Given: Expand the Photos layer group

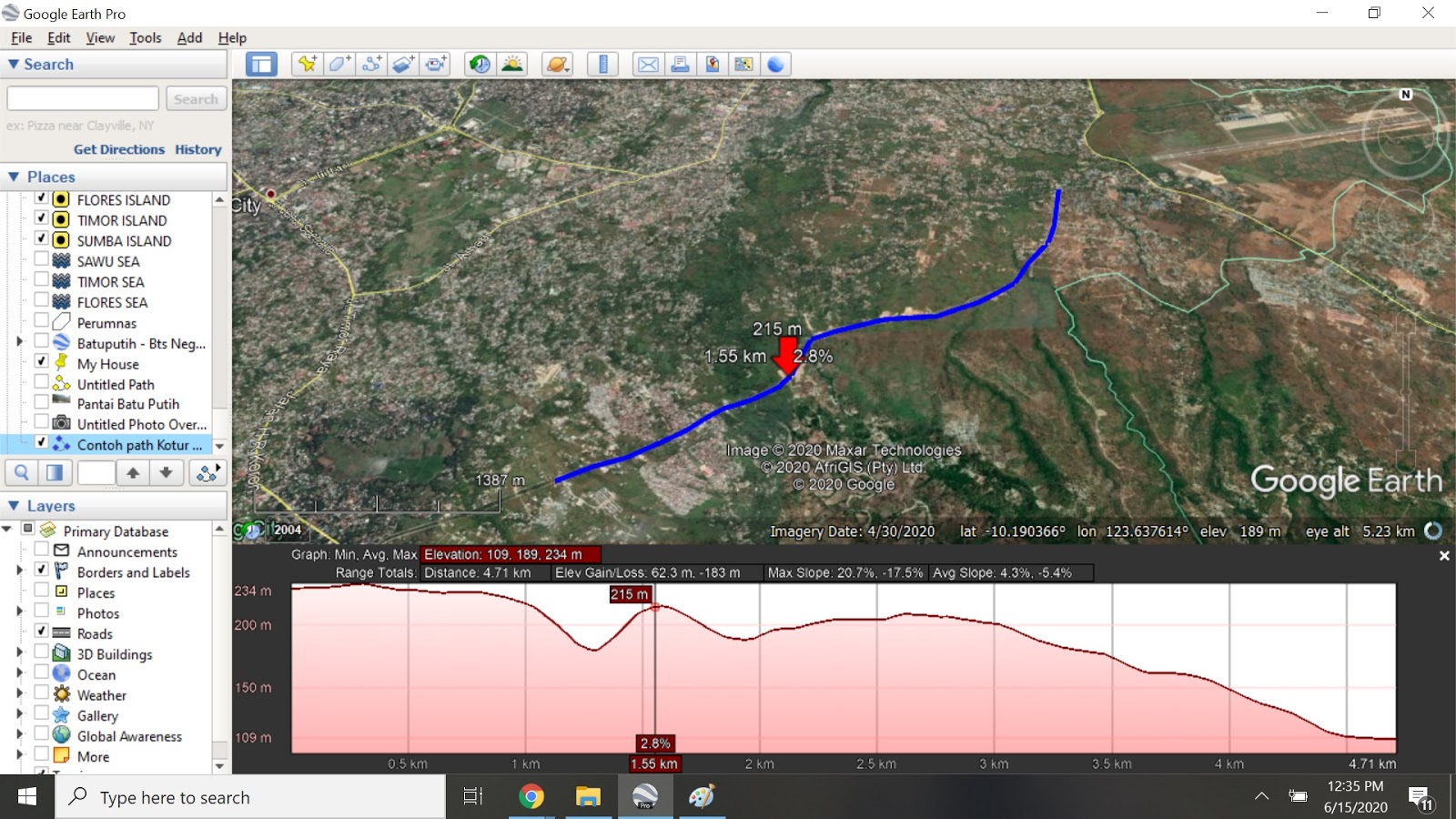Looking at the screenshot, I should tap(20, 612).
